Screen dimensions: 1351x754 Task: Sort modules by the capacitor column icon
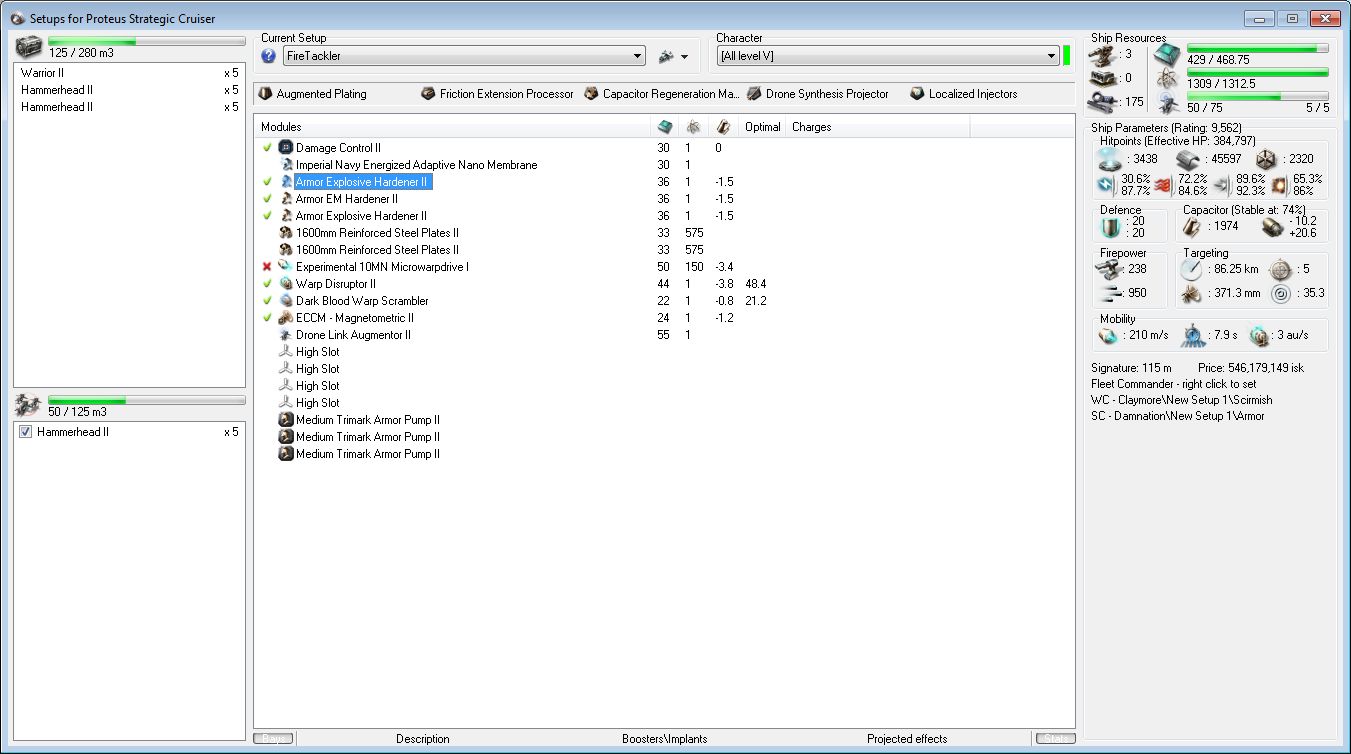coord(722,127)
